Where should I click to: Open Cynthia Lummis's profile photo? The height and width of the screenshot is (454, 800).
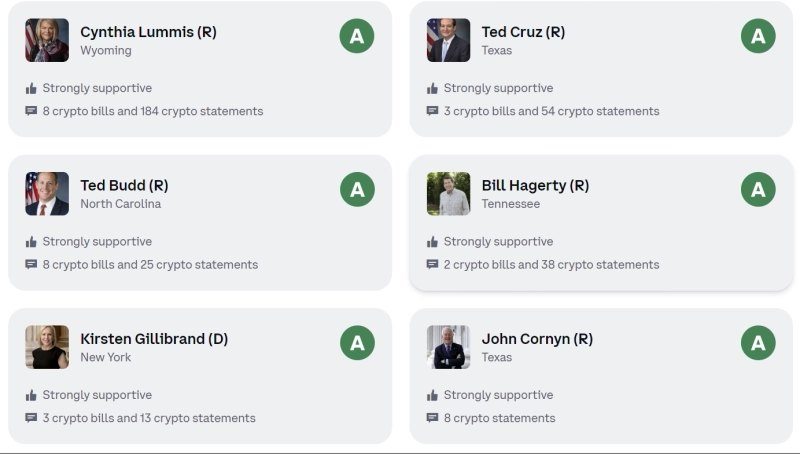click(47, 40)
